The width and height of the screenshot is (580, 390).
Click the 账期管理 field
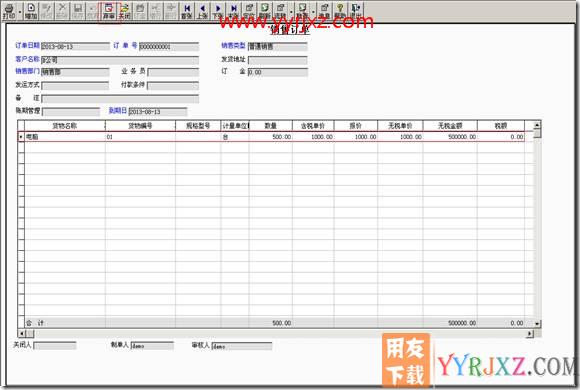71,111
